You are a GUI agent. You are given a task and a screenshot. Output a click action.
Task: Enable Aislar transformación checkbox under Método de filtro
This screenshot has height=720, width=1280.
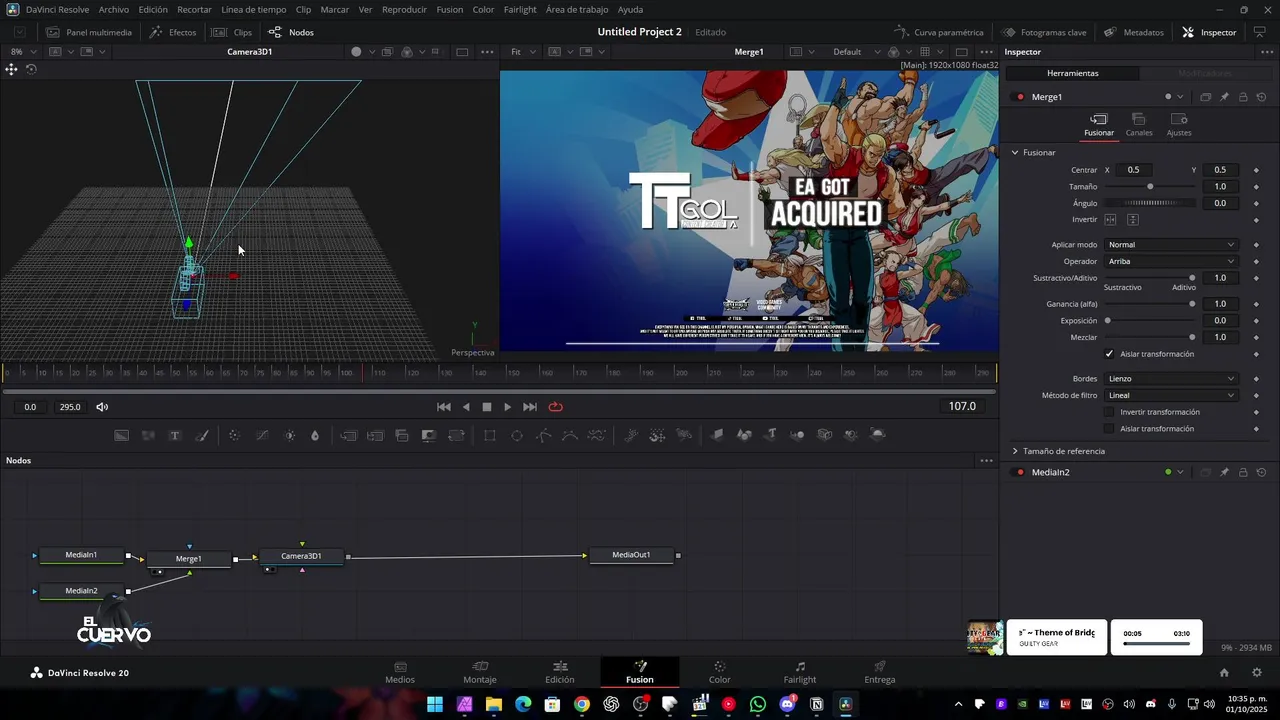(x=1109, y=429)
